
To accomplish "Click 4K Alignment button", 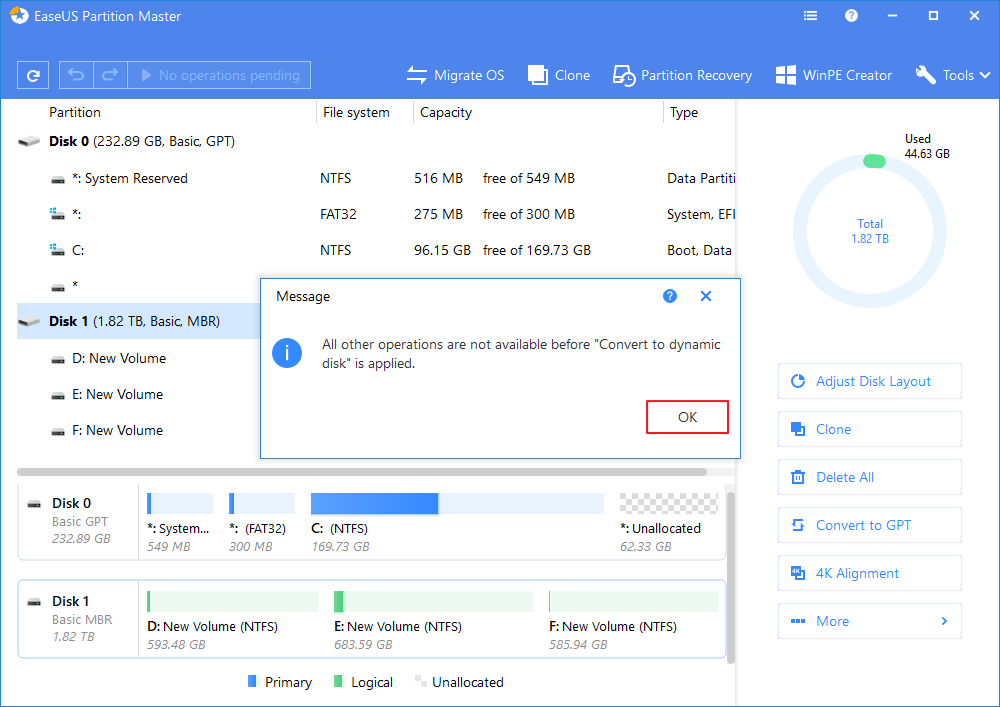I will pos(869,573).
